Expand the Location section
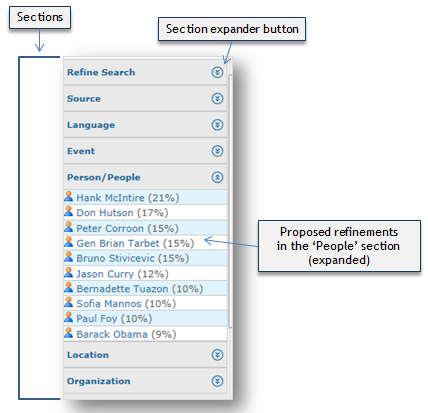The width and height of the screenshot is (428, 413). coord(217,355)
